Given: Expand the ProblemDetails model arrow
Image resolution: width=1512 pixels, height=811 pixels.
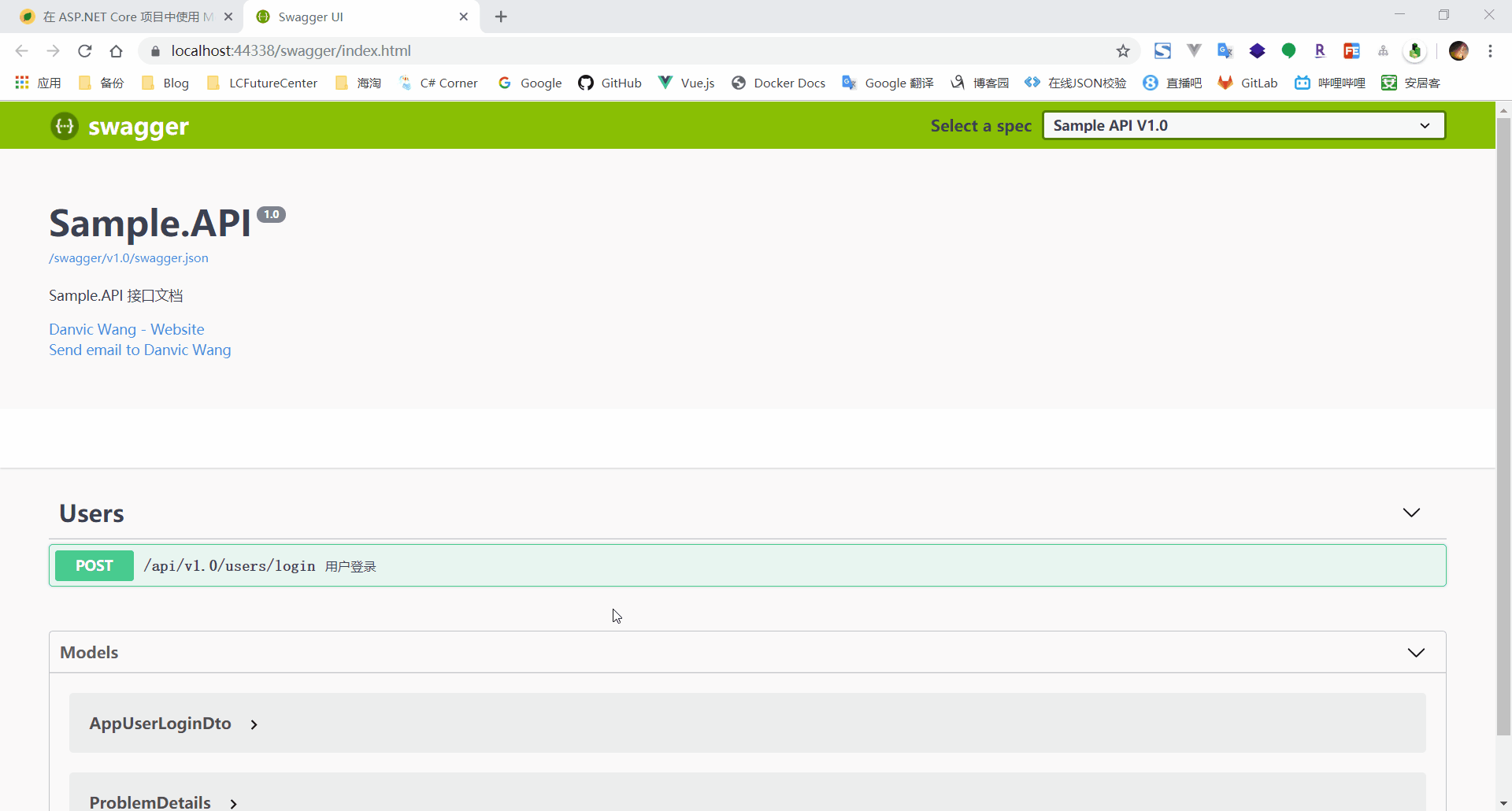Looking at the screenshot, I should (233, 803).
